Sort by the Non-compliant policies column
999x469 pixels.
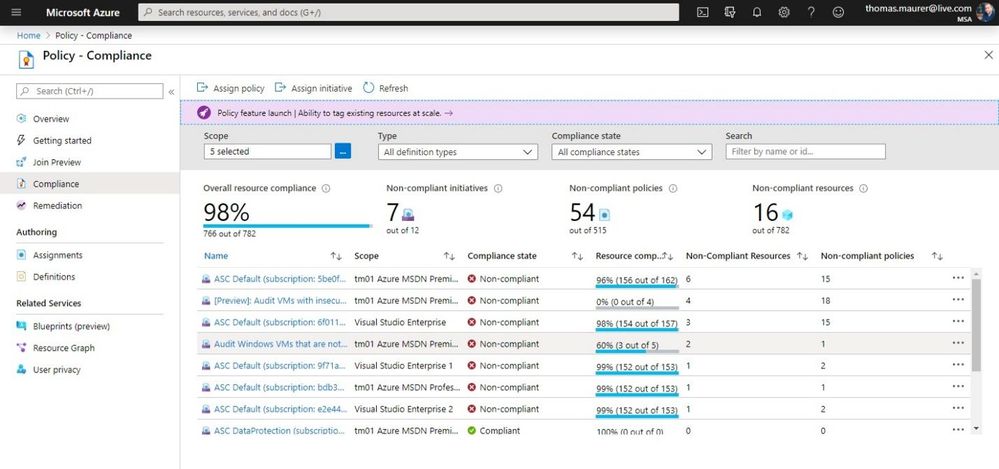coord(937,256)
